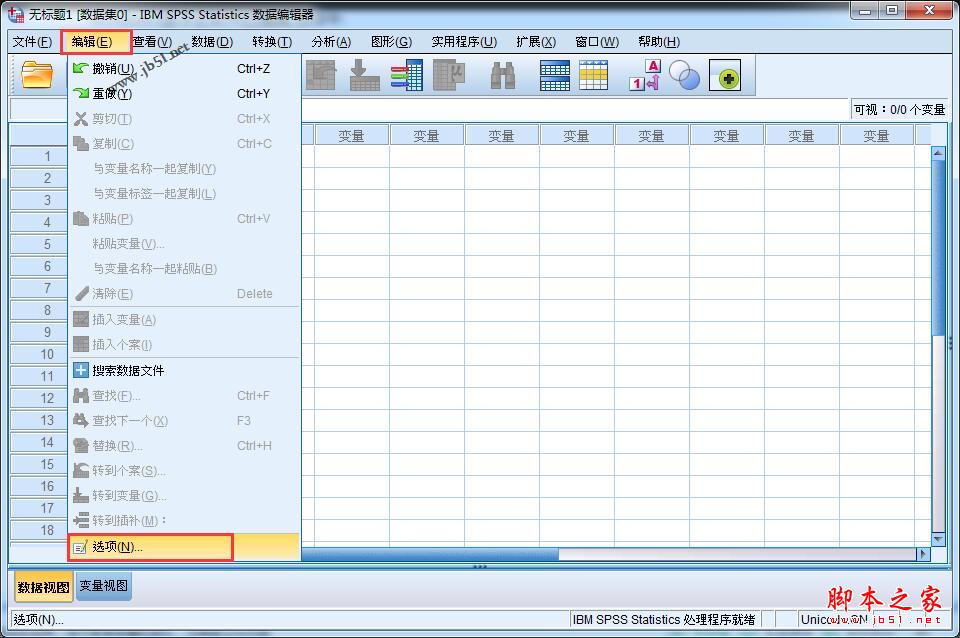This screenshot has width=960, height=638.
Task: Open the 窗口(W) menu
Action: point(597,42)
